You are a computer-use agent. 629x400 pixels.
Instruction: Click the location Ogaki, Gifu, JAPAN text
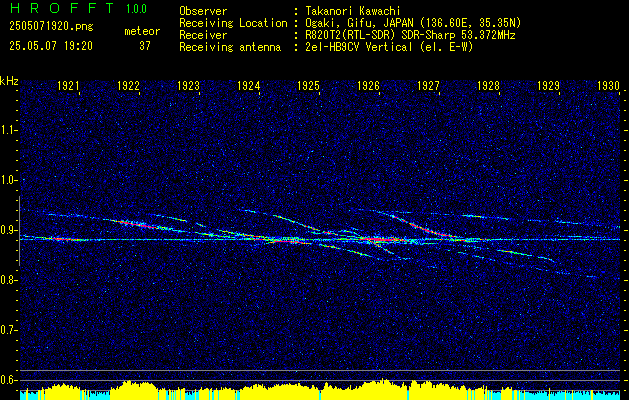point(413,23)
